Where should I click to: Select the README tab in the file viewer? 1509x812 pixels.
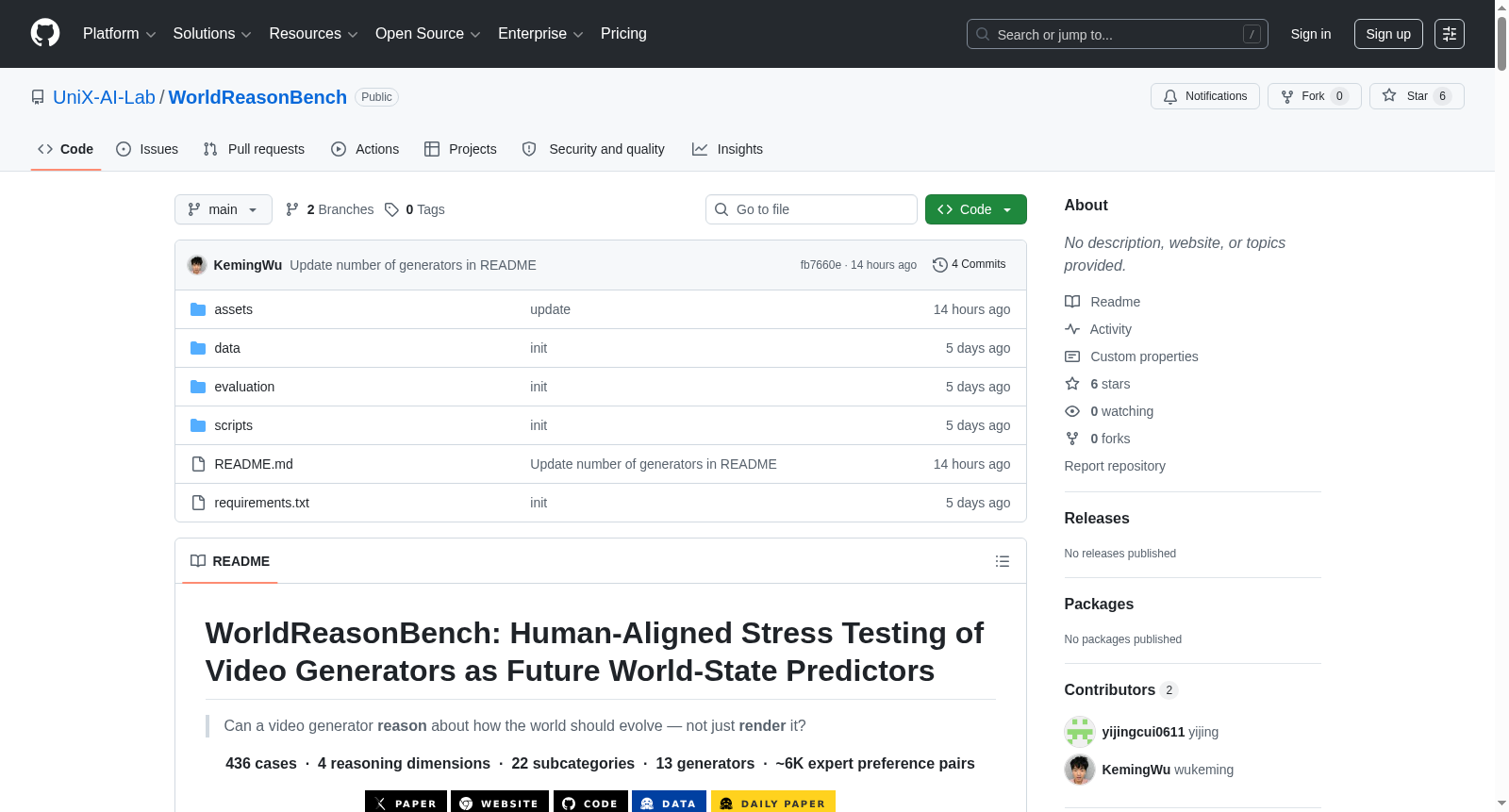(230, 561)
